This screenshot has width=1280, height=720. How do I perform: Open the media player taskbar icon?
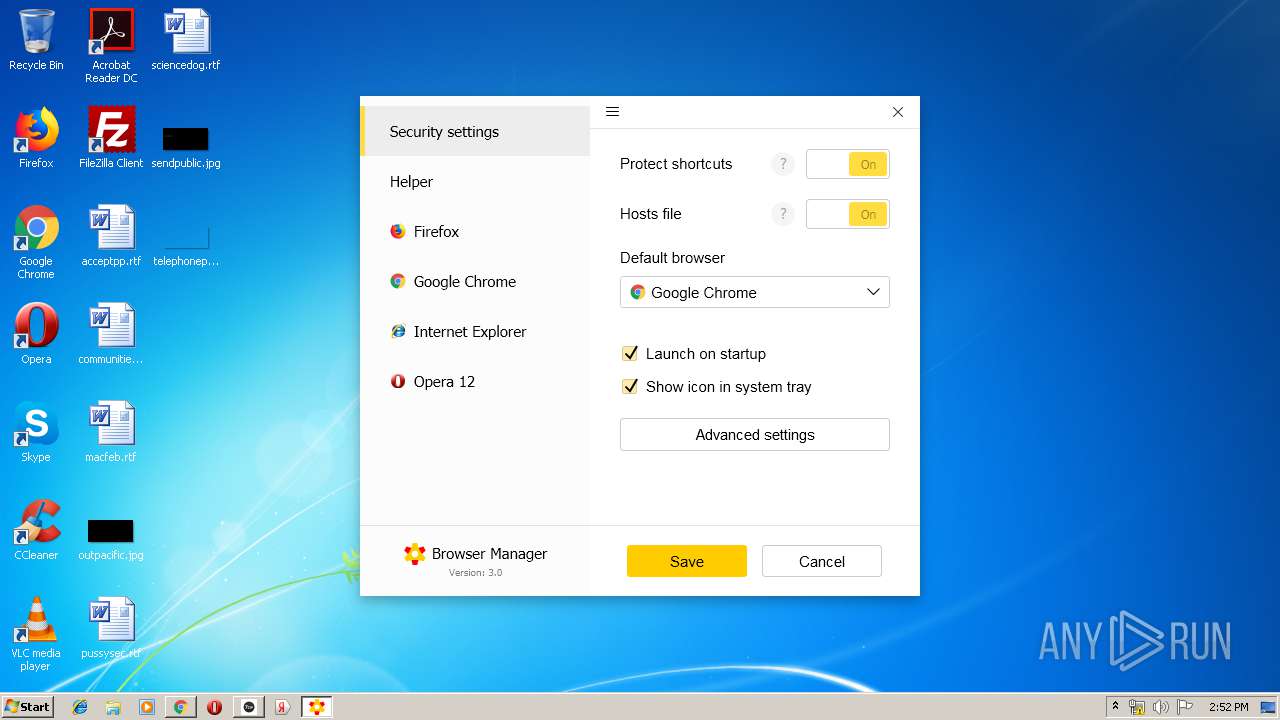147,707
